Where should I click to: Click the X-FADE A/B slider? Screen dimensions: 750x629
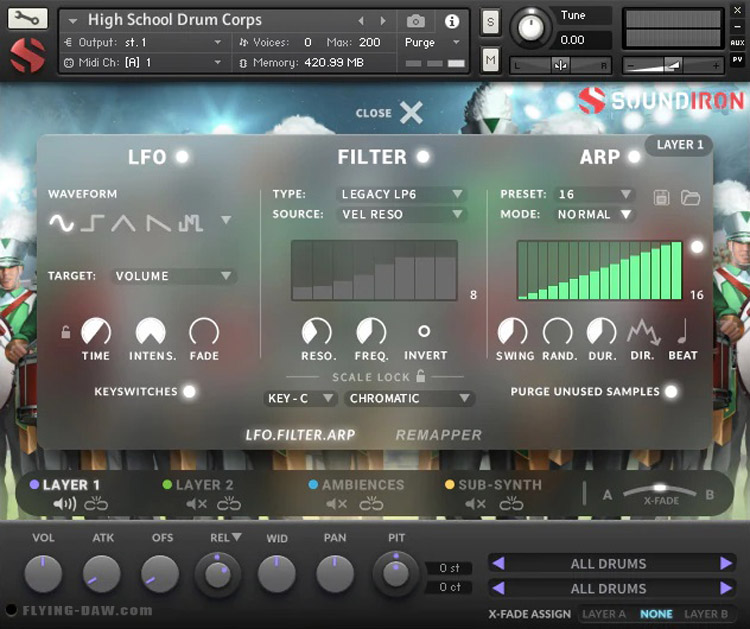tap(659, 491)
